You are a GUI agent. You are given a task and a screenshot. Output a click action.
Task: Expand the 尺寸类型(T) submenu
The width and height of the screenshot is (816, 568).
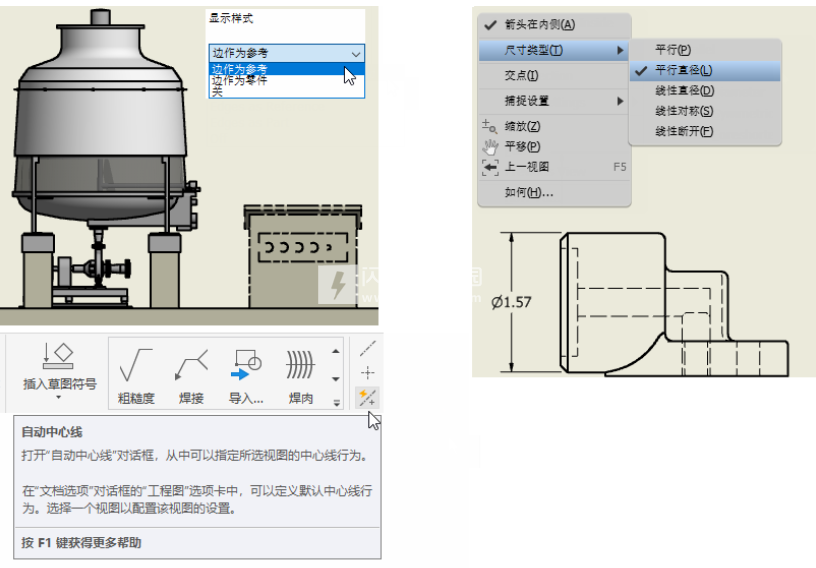point(553,50)
